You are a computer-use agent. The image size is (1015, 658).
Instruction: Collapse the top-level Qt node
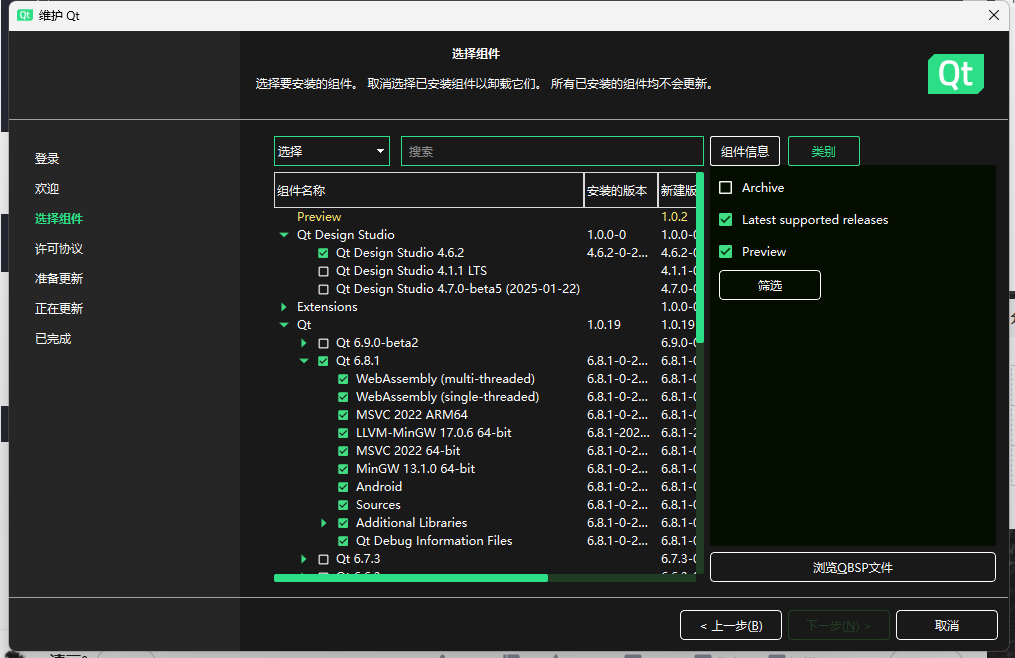tap(284, 325)
